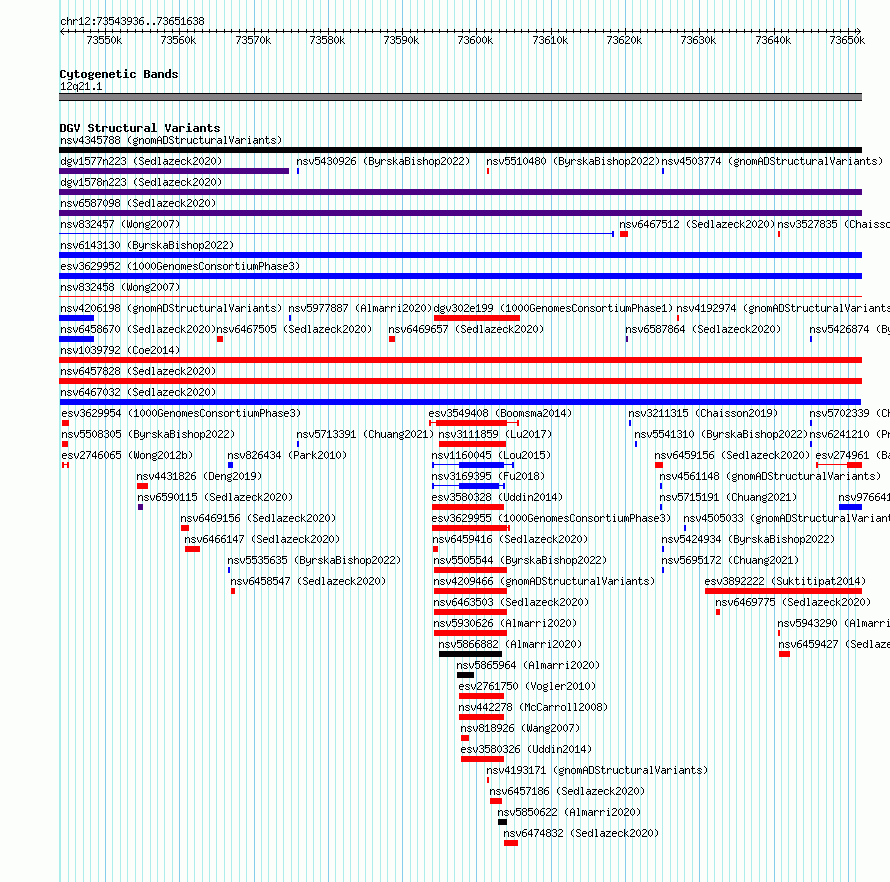The width and height of the screenshot is (890, 882).
Task: Click the nsv832458 (Wong2007) label
Action: point(120,287)
